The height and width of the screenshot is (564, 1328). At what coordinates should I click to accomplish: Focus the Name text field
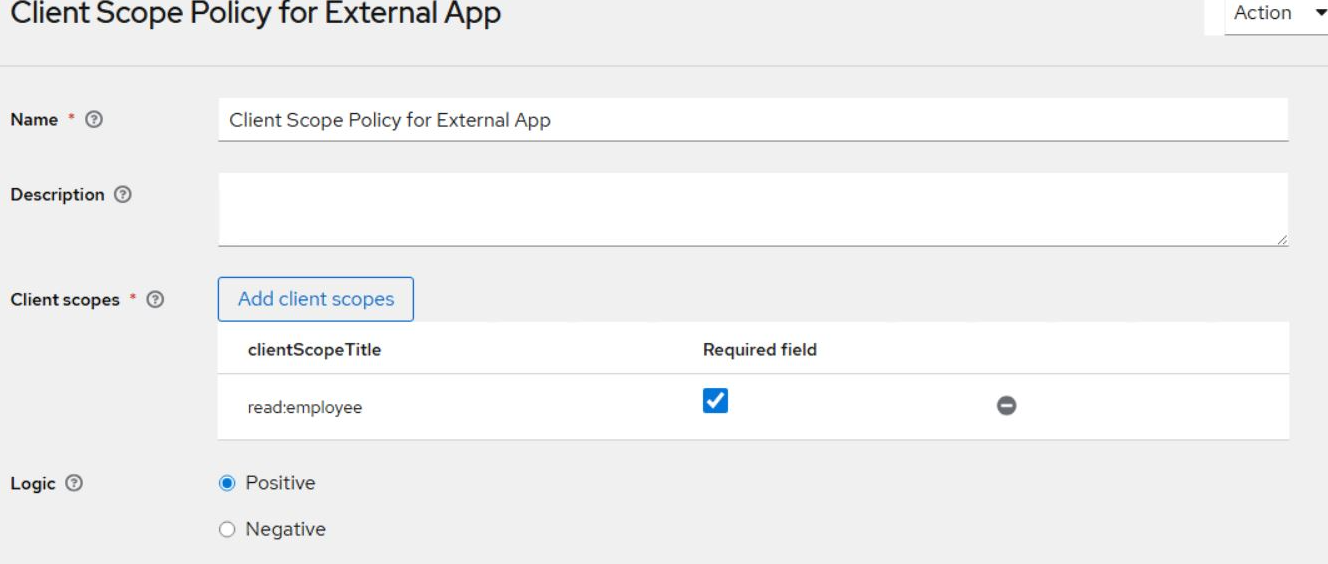point(752,120)
